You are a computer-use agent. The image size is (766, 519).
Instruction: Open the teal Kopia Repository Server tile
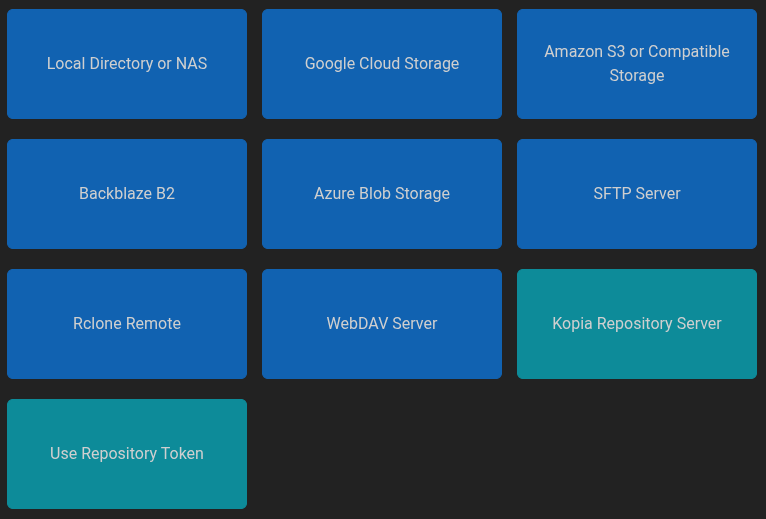[x=637, y=324]
